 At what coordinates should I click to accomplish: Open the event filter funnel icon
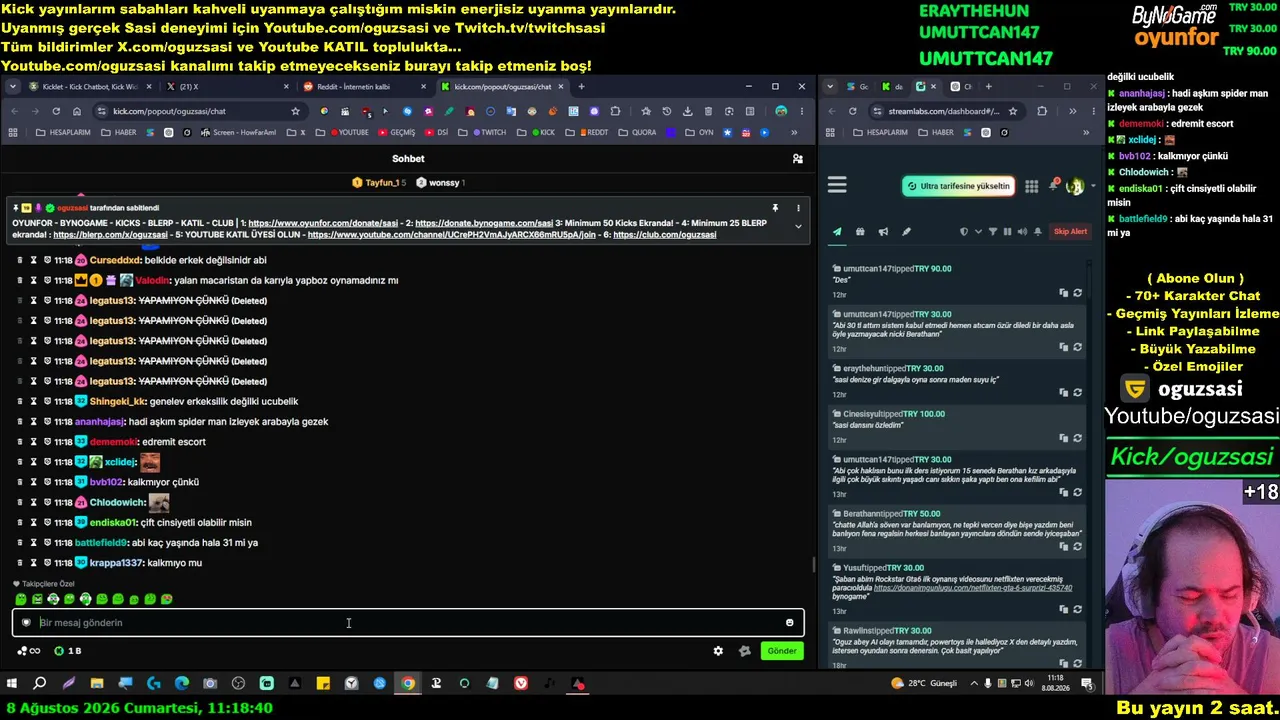click(x=993, y=232)
